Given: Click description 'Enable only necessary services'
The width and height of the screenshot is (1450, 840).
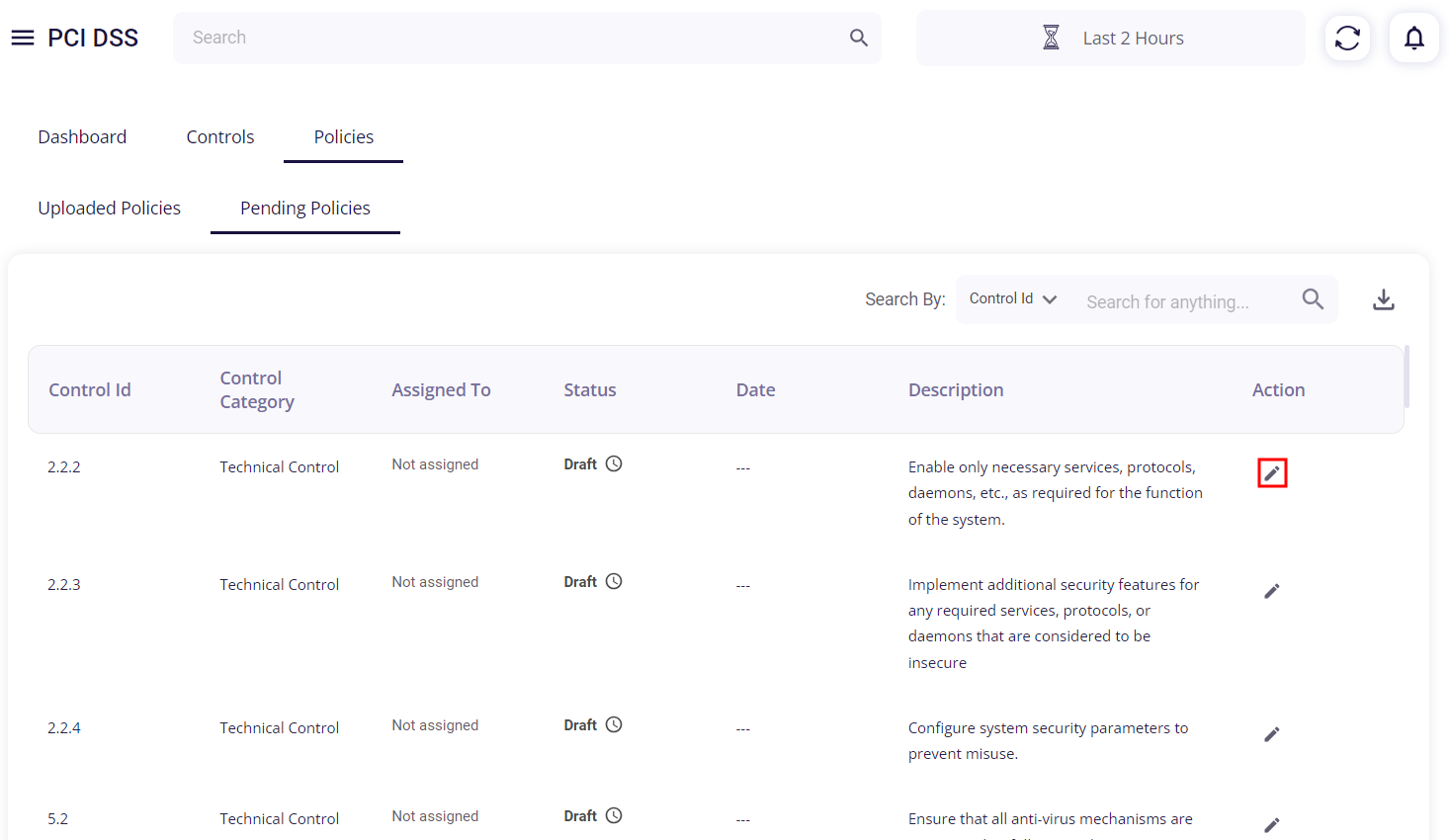Looking at the screenshot, I should coord(1056,493).
